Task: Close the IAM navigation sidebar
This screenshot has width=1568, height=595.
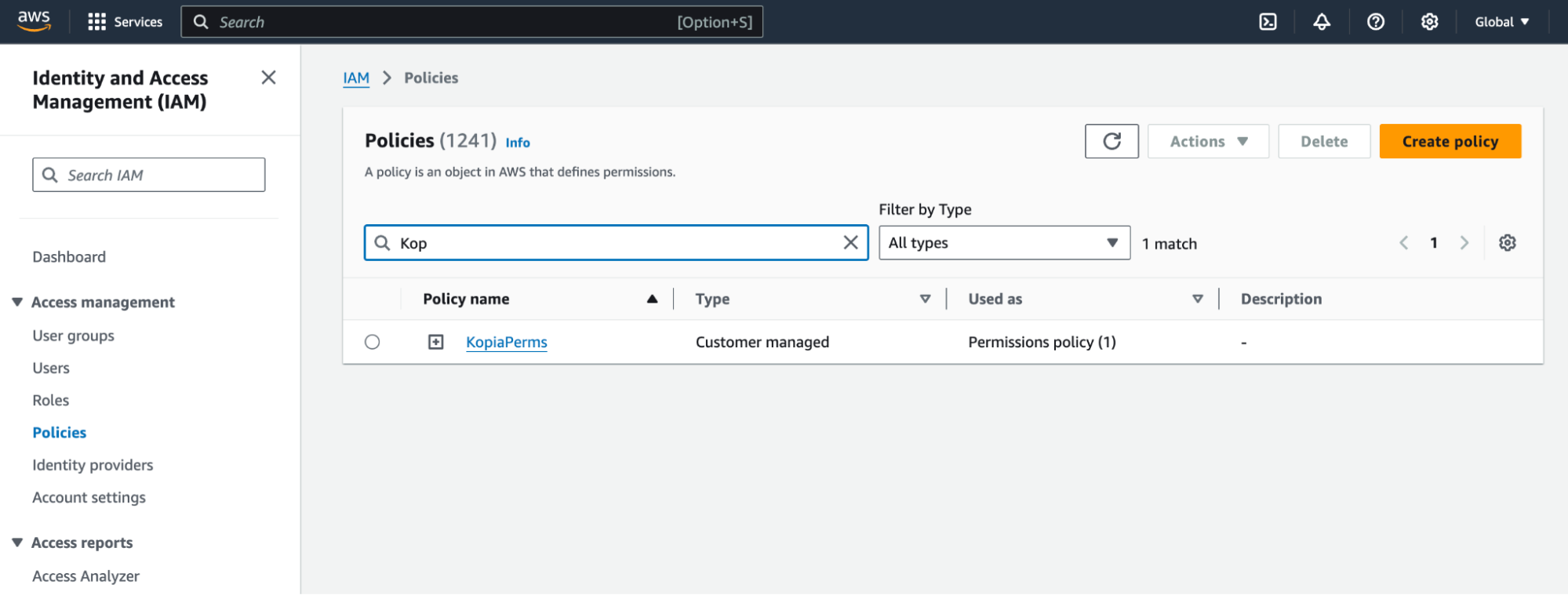Action: pos(268,78)
